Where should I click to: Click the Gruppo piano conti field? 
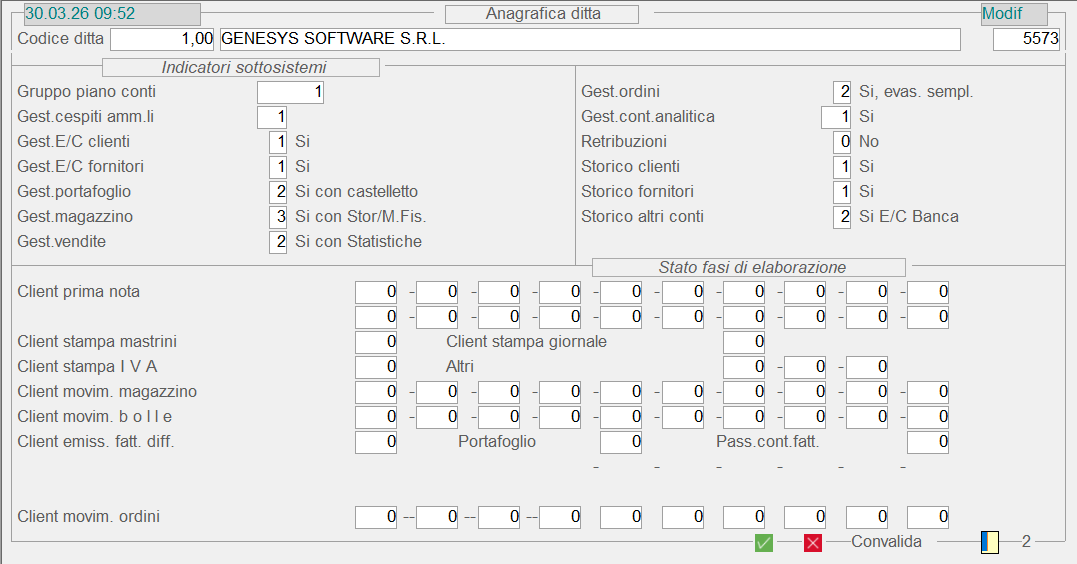[290, 92]
